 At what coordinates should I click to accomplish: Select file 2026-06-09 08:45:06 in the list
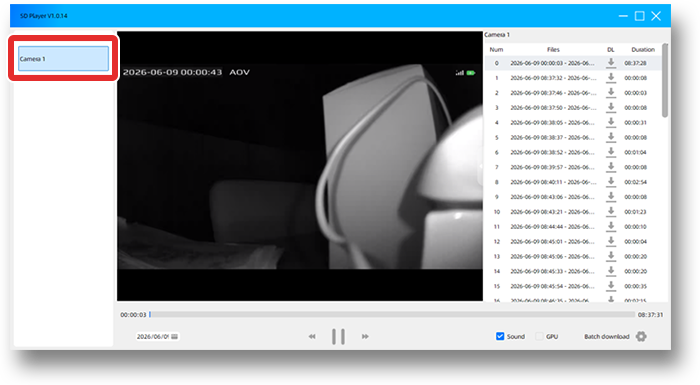pyautogui.click(x=552, y=256)
